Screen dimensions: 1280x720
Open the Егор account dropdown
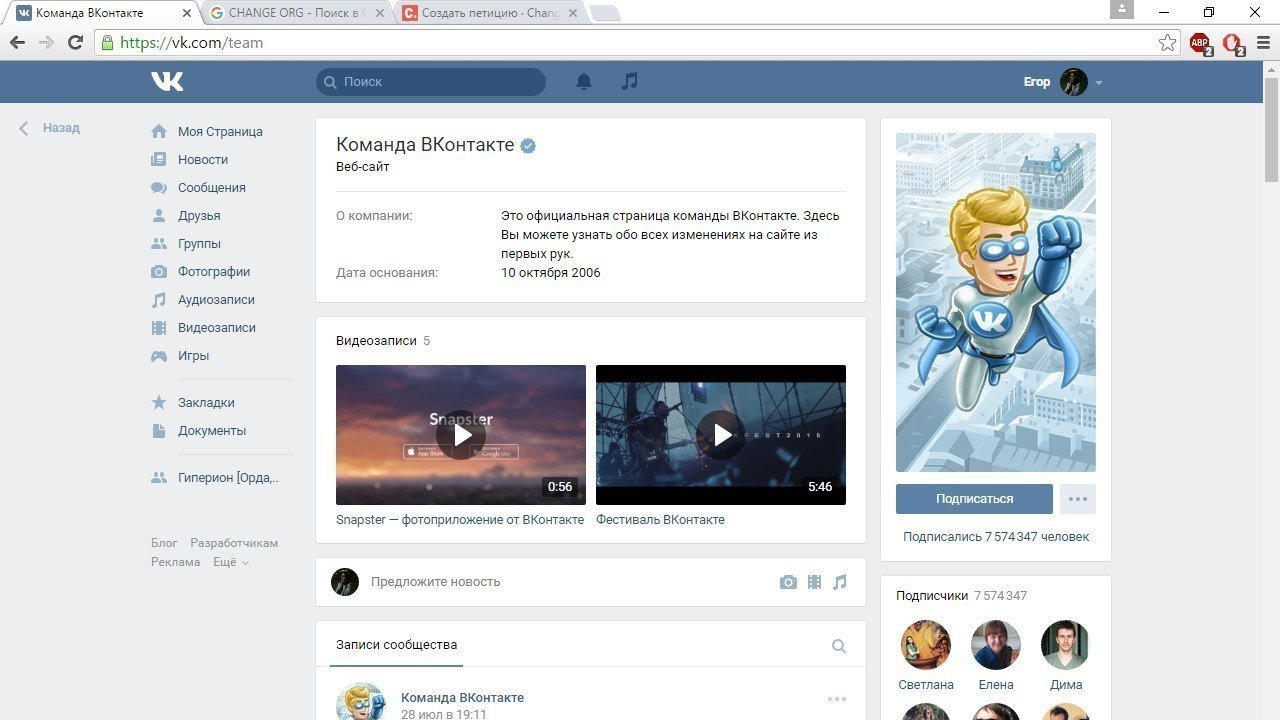(1063, 82)
